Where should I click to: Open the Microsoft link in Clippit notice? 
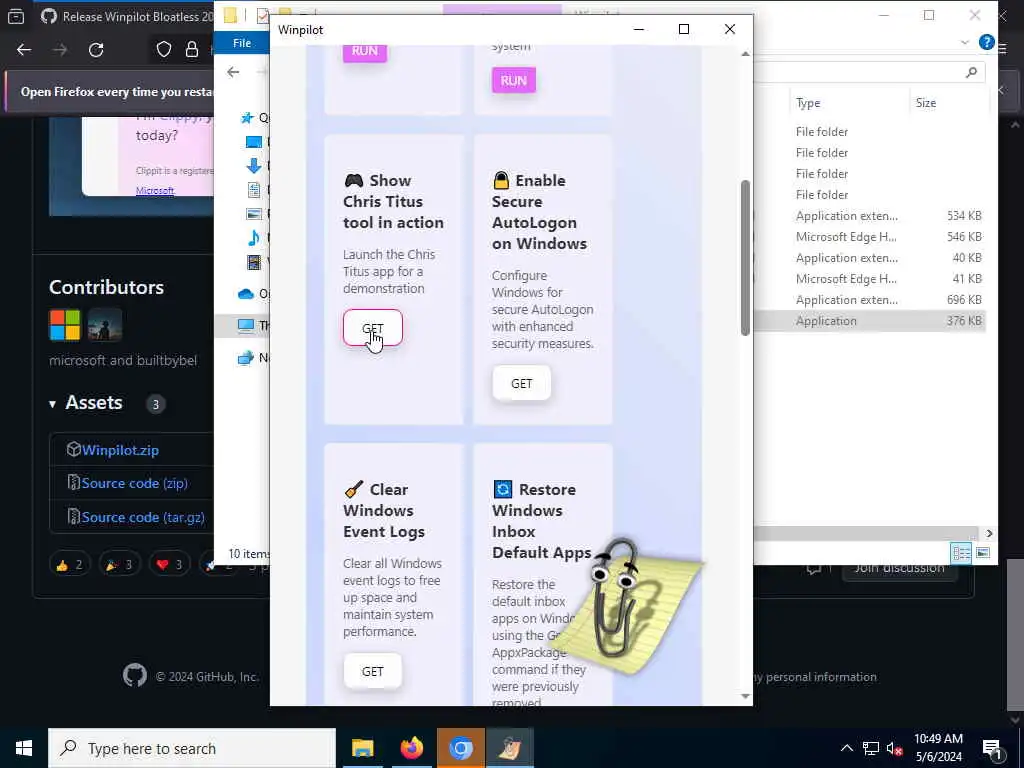tap(155, 191)
